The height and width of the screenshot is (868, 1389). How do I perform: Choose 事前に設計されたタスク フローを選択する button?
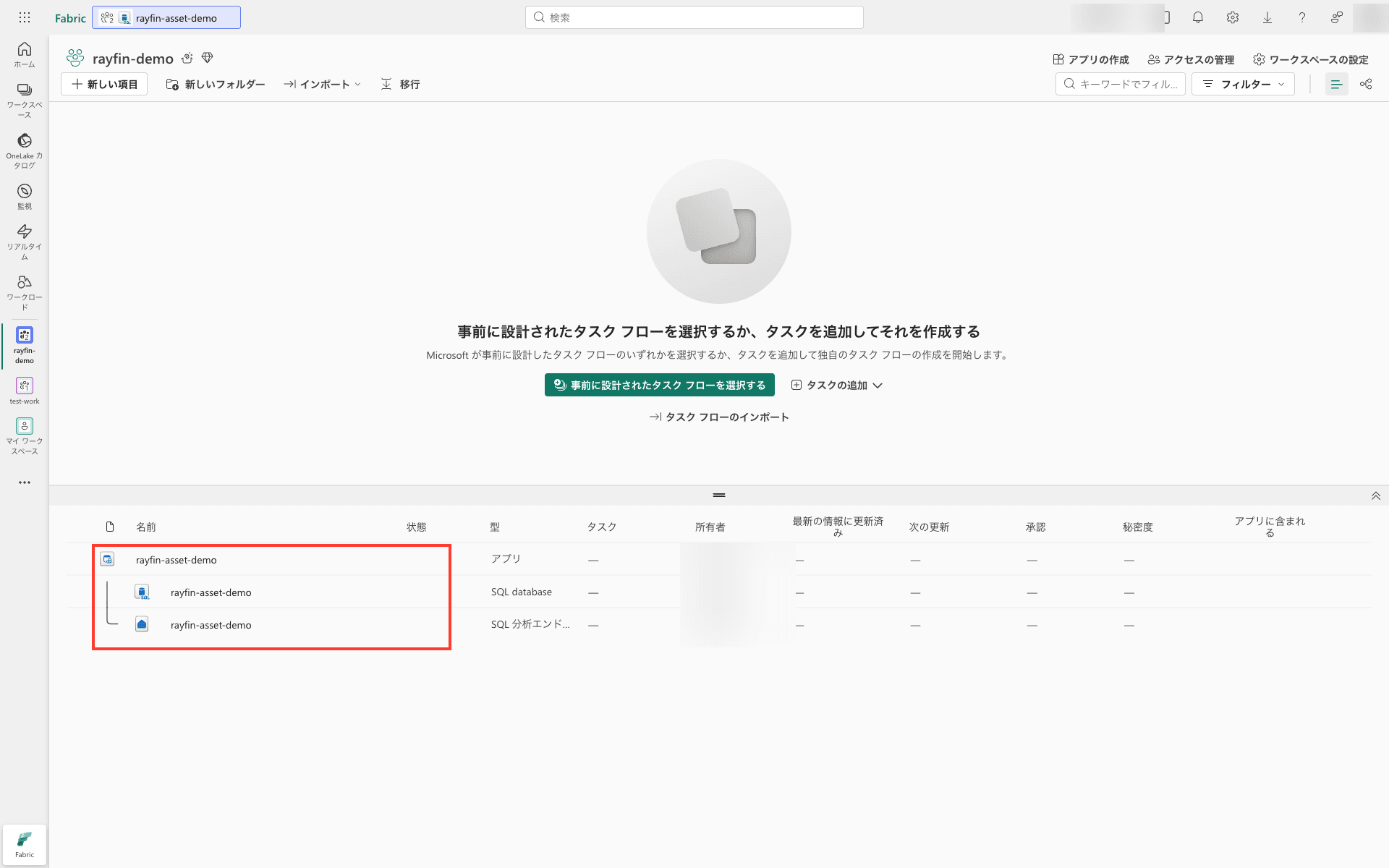[660, 386]
